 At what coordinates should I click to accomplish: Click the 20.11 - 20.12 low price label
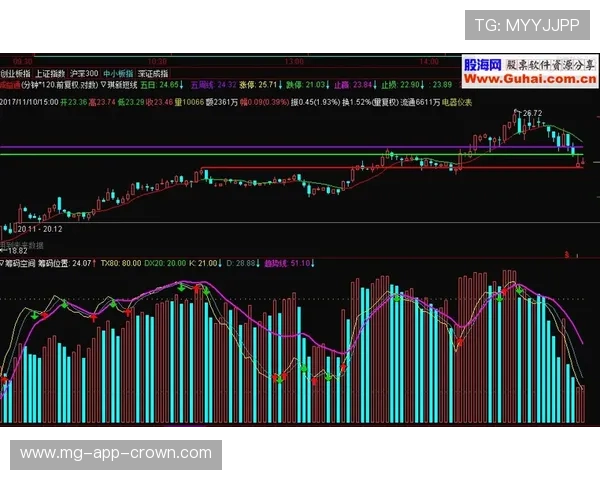[40, 229]
